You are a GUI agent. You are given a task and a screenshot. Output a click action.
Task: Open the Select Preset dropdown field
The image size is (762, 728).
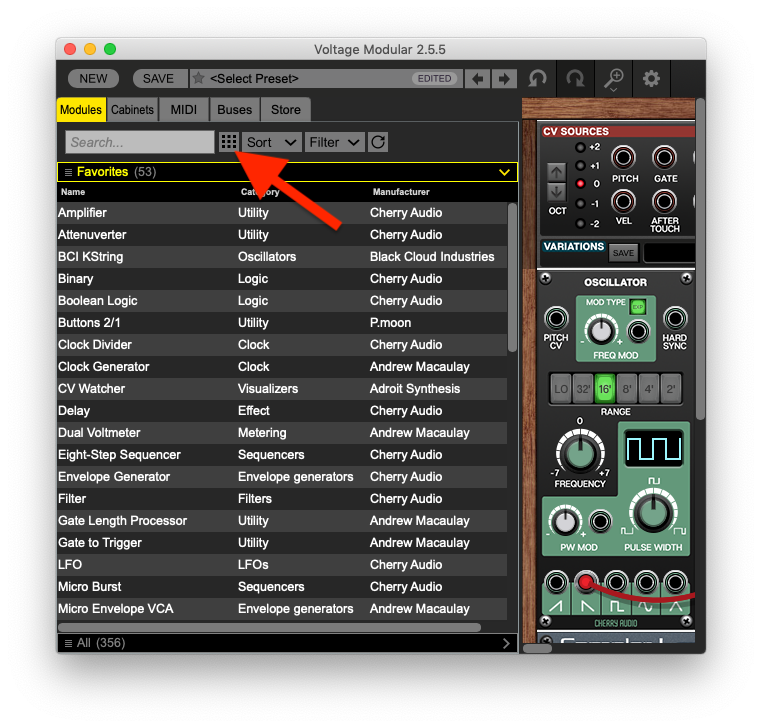click(x=325, y=78)
